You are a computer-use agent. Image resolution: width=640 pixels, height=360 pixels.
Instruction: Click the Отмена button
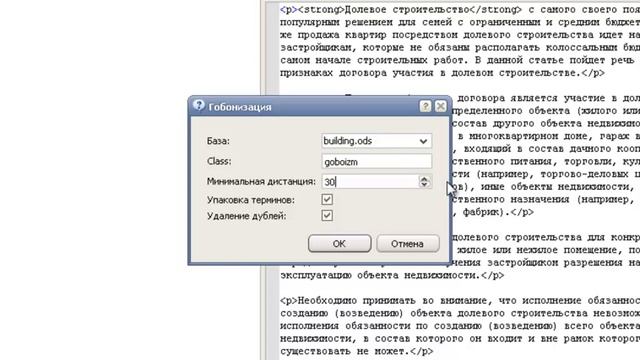tap(407, 244)
